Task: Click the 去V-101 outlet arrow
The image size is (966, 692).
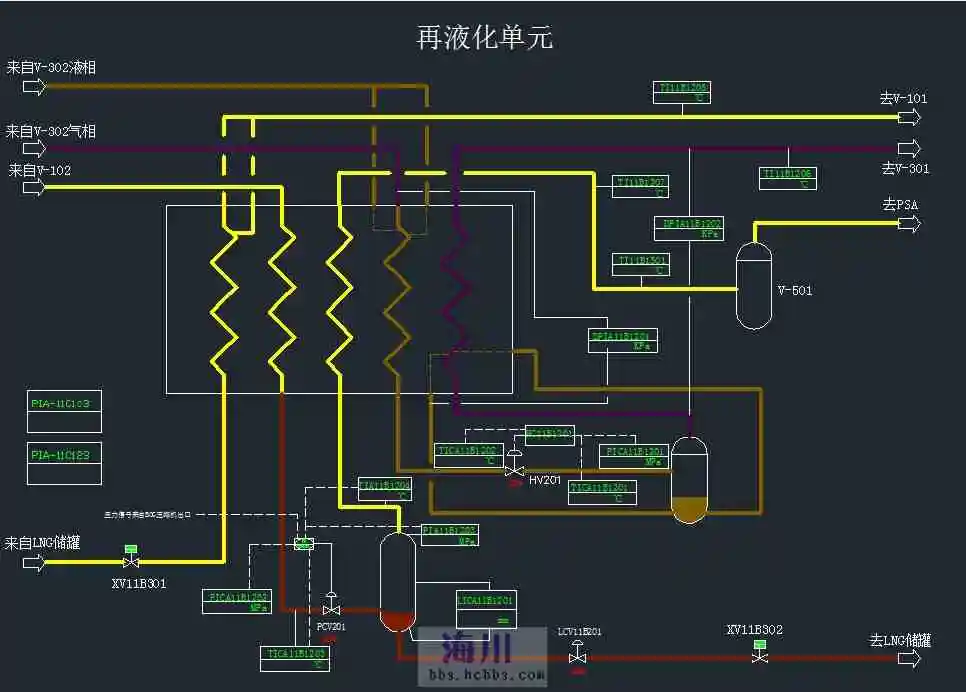Action: (909, 117)
